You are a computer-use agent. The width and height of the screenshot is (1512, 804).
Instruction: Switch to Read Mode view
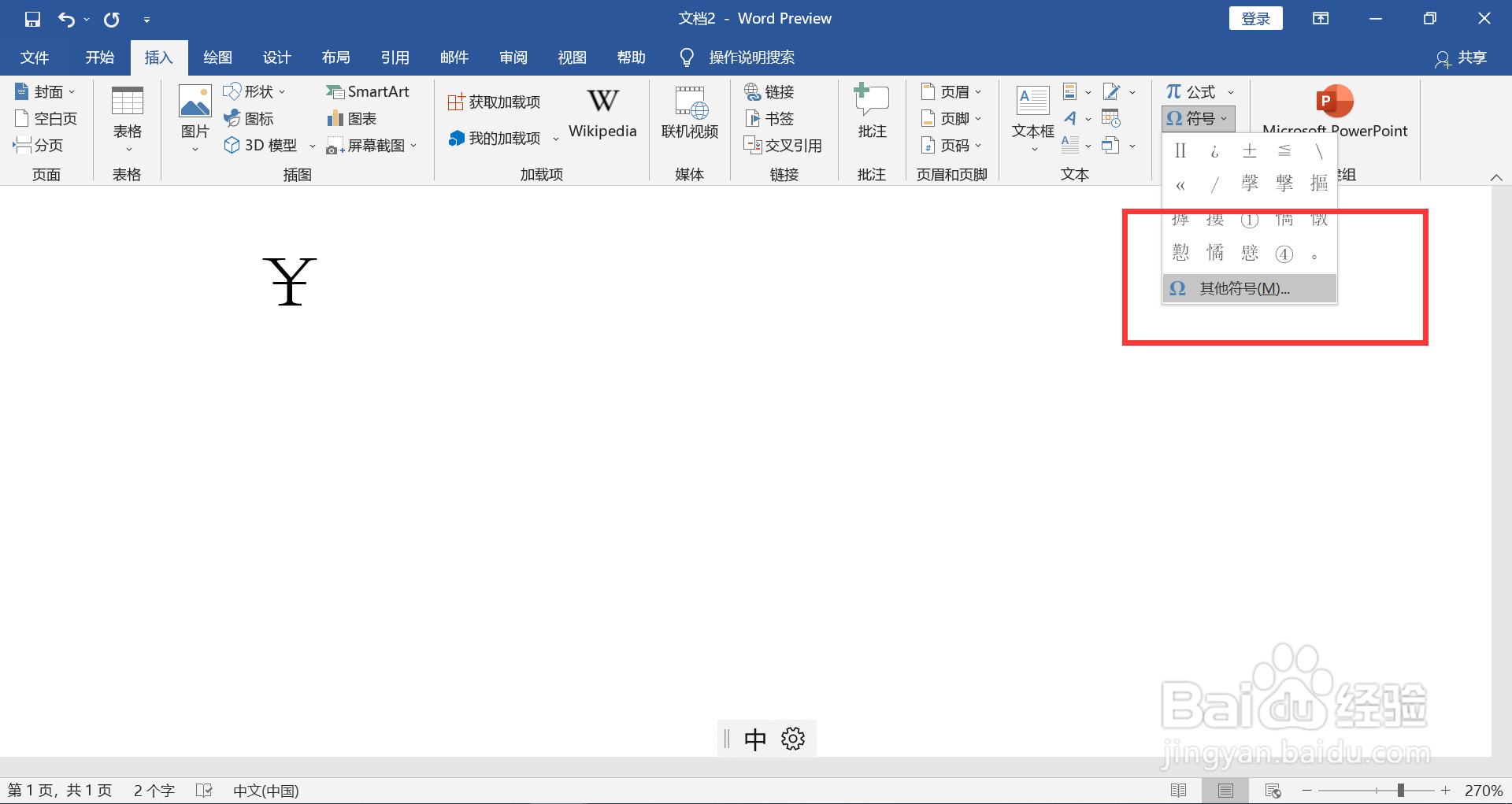tap(1179, 790)
